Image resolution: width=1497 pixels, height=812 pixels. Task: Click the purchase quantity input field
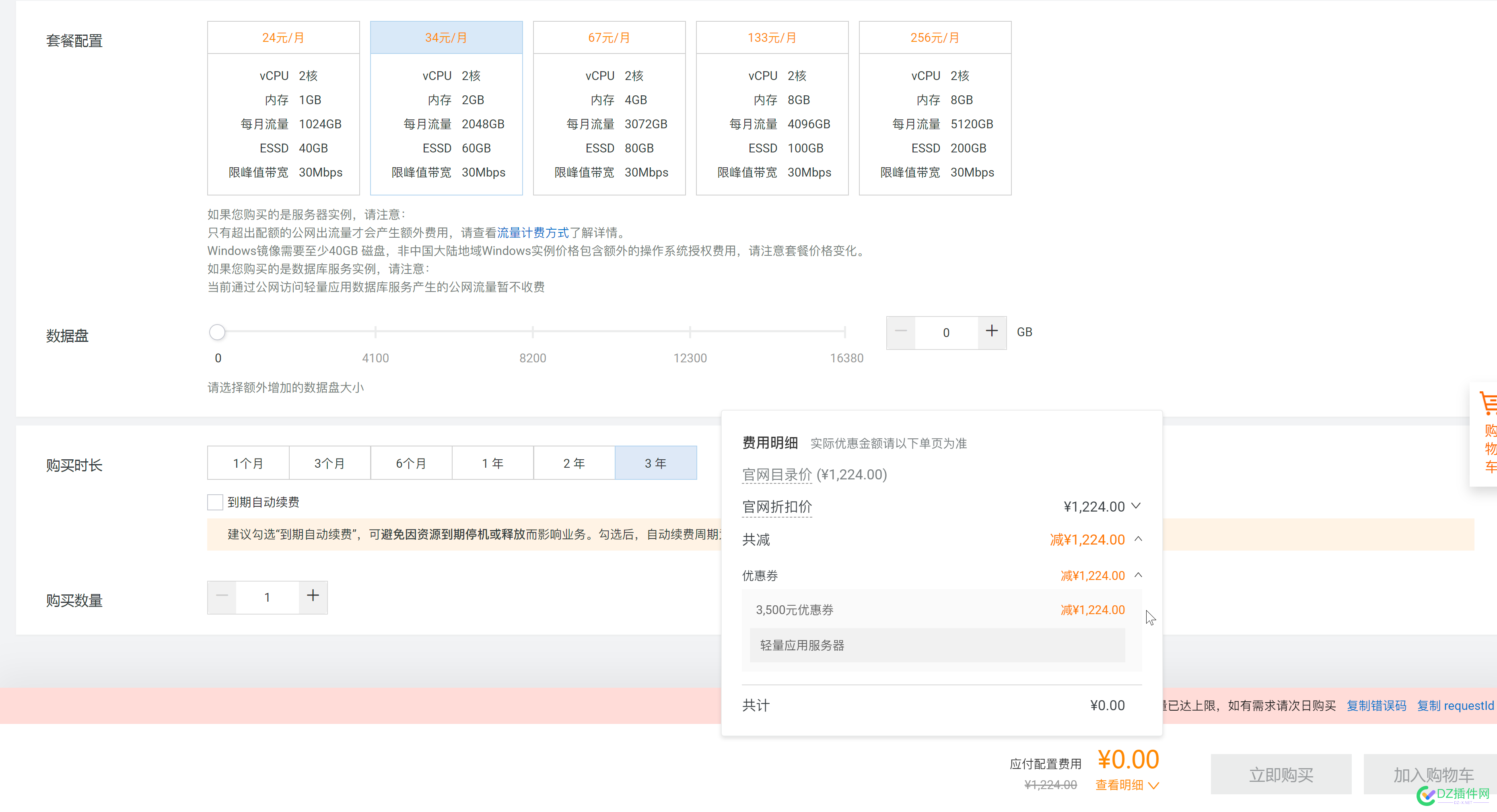tap(267, 597)
